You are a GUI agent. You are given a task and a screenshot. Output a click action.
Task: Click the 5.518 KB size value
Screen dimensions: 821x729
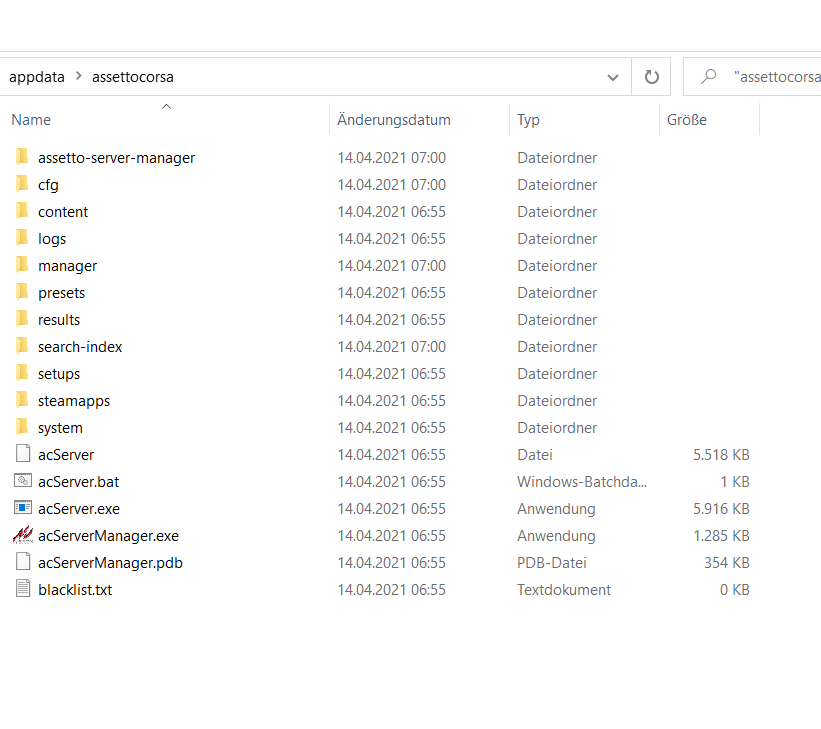721,455
